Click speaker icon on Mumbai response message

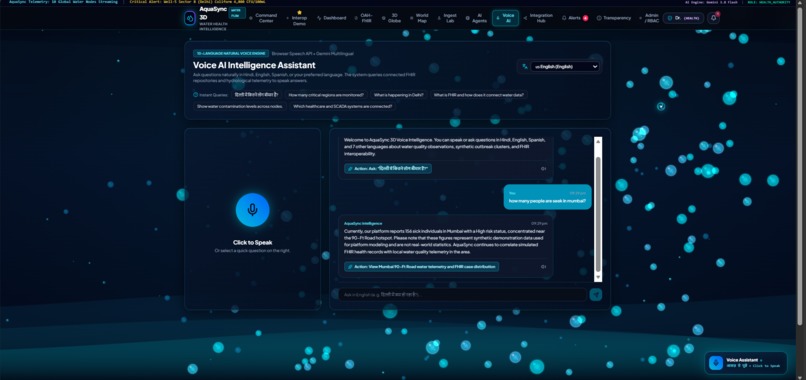pyautogui.click(x=543, y=267)
